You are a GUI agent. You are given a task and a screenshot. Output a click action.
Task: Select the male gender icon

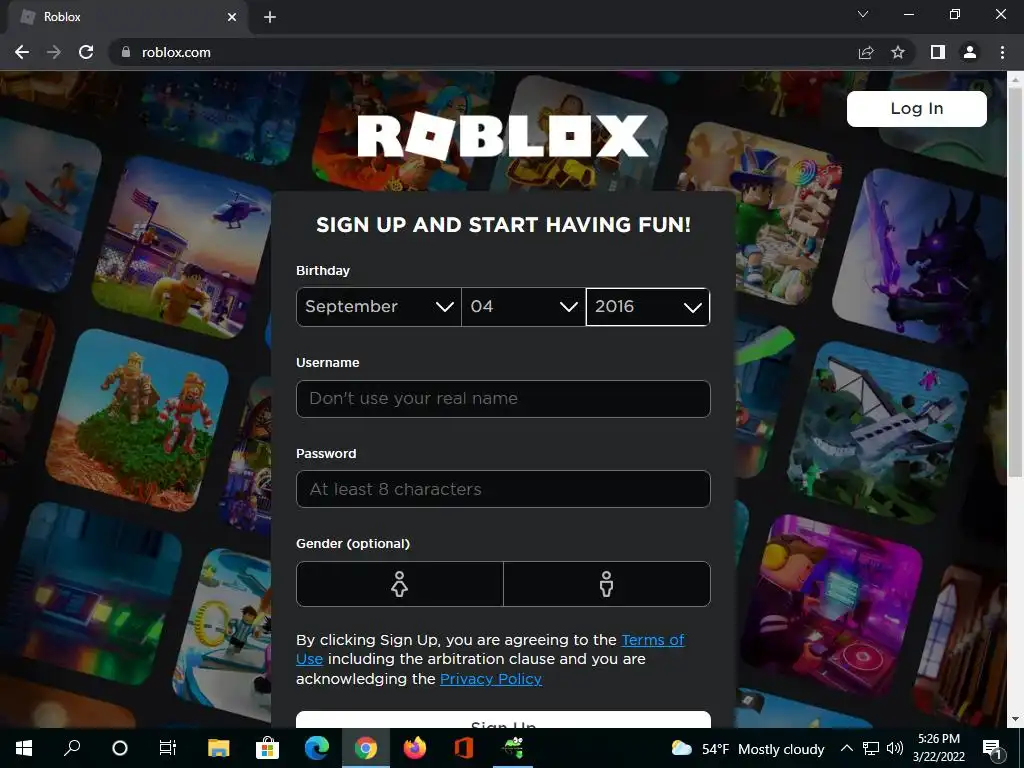point(607,584)
